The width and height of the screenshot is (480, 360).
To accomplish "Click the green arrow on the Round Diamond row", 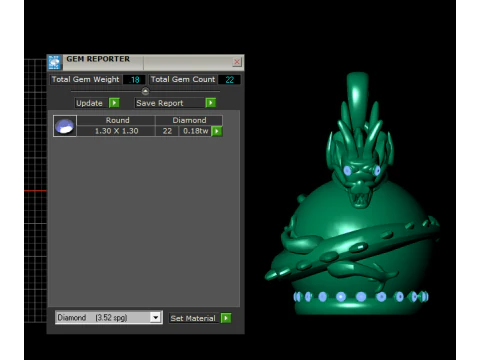I will (x=217, y=131).
